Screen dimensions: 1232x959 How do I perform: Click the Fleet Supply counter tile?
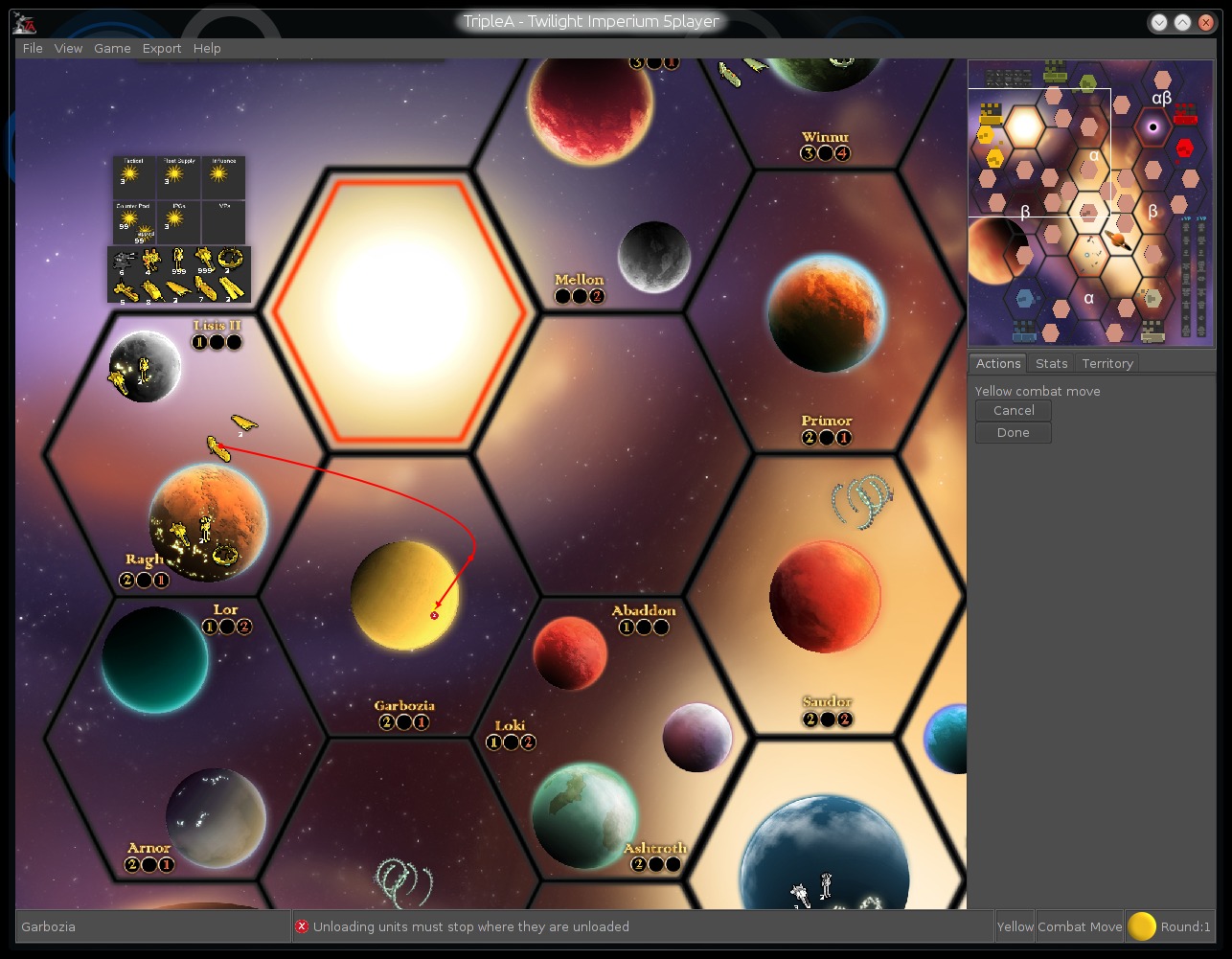[x=179, y=177]
